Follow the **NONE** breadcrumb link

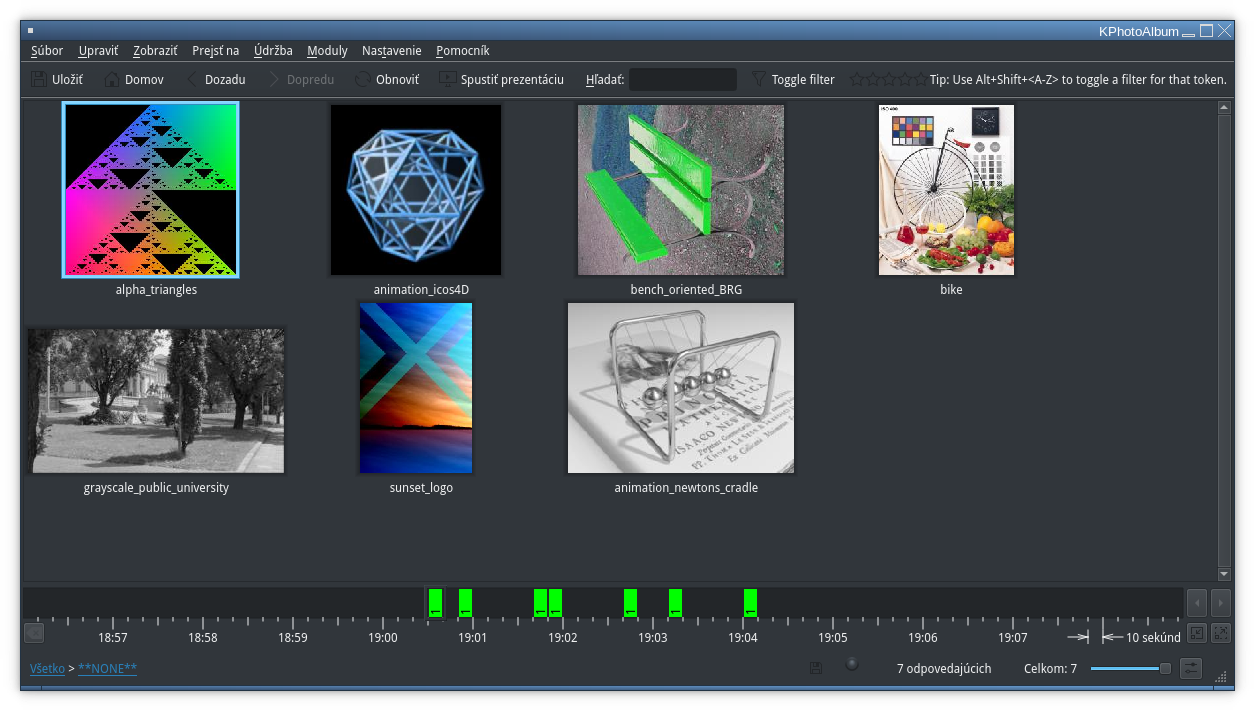107,668
